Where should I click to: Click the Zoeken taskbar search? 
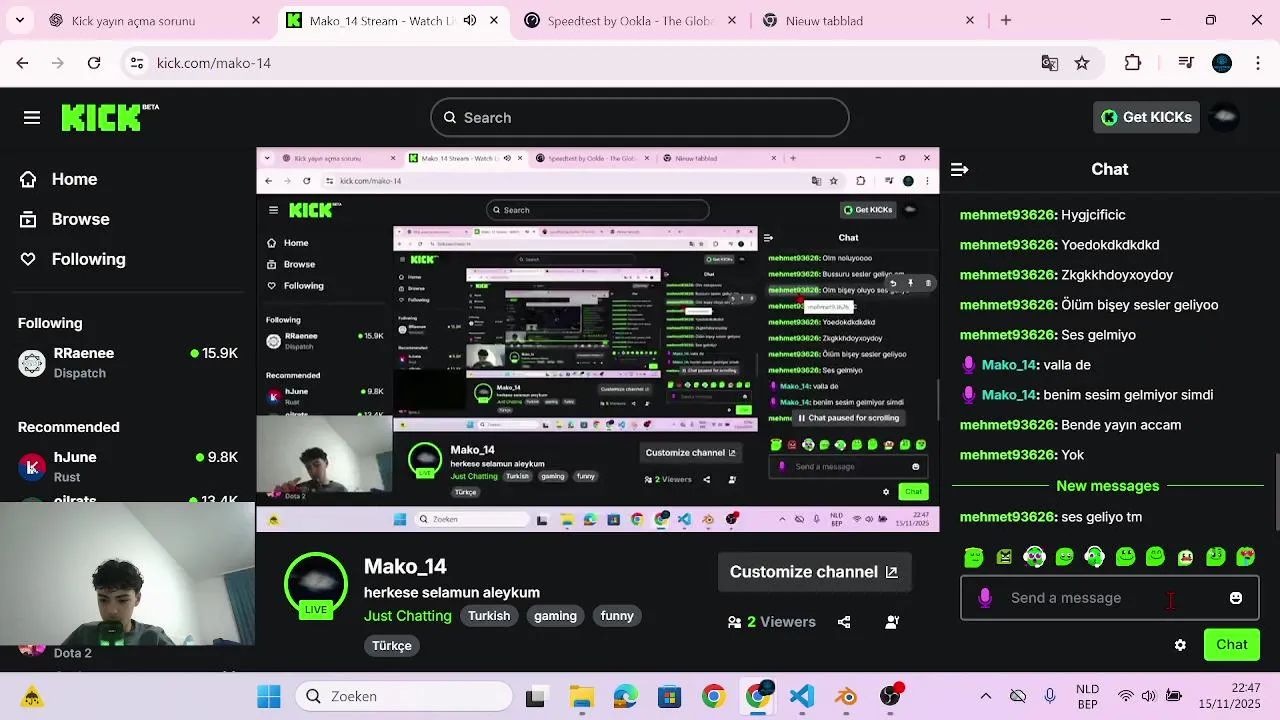coord(404,696)
